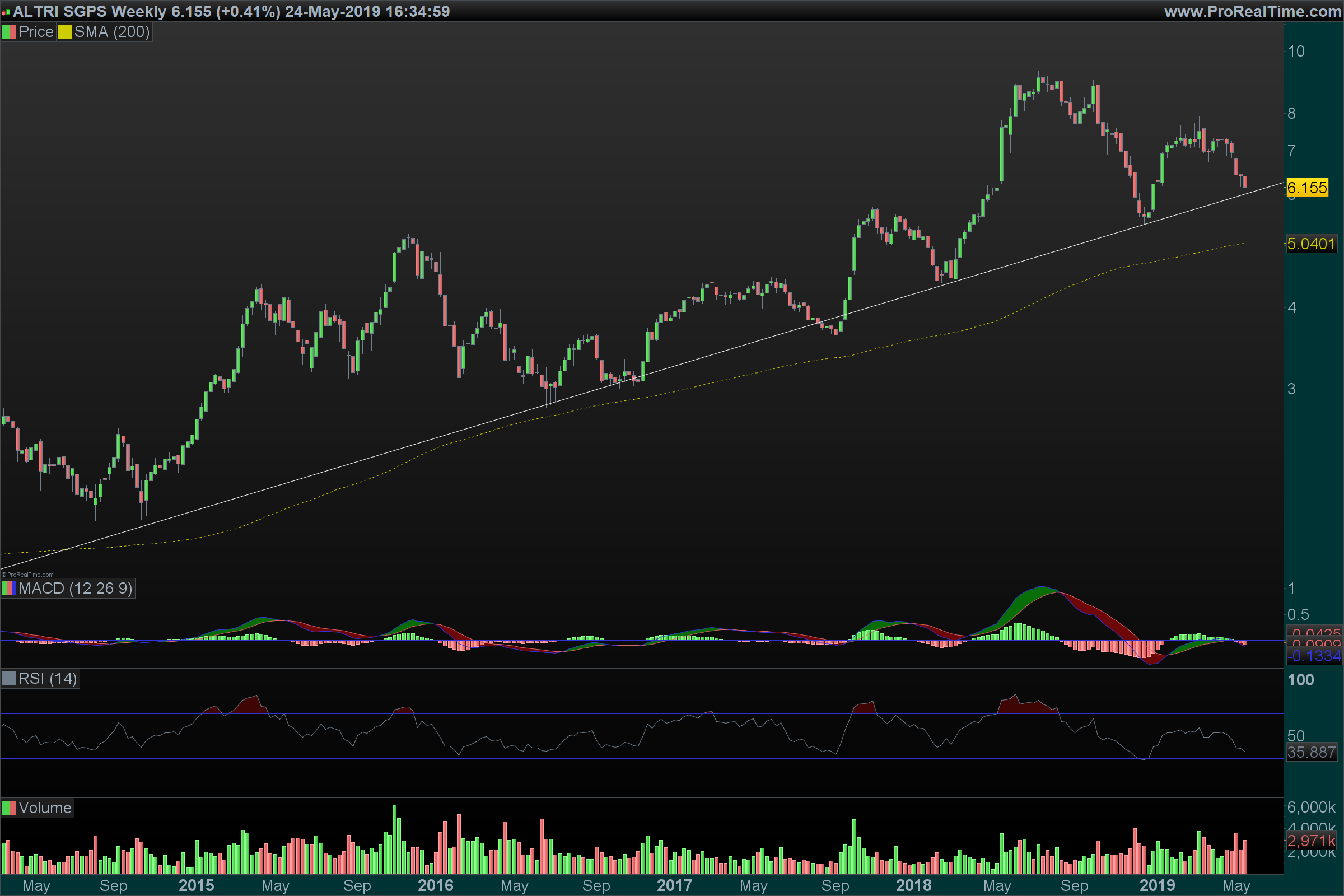Open the www.ProRealTime.com link
1344x896 pixels.
pyautogui.click(x=1252, y=11)
